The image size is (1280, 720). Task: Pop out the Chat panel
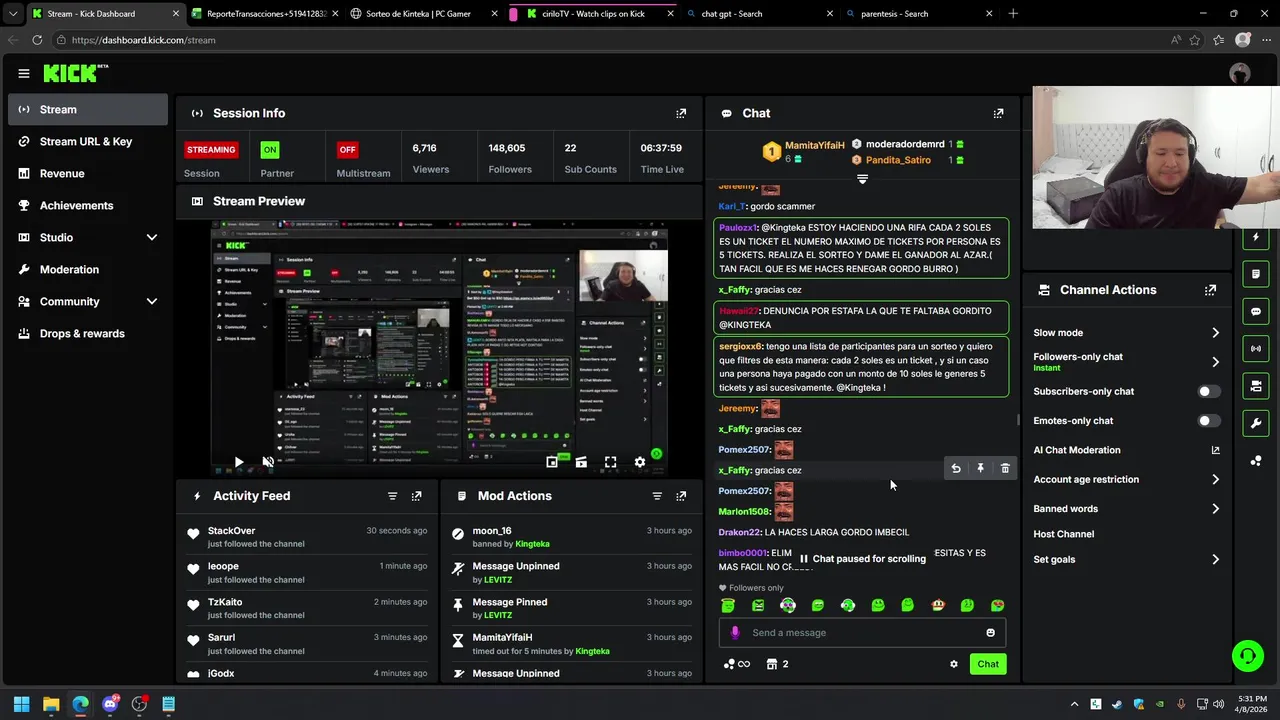click(998, 113)
